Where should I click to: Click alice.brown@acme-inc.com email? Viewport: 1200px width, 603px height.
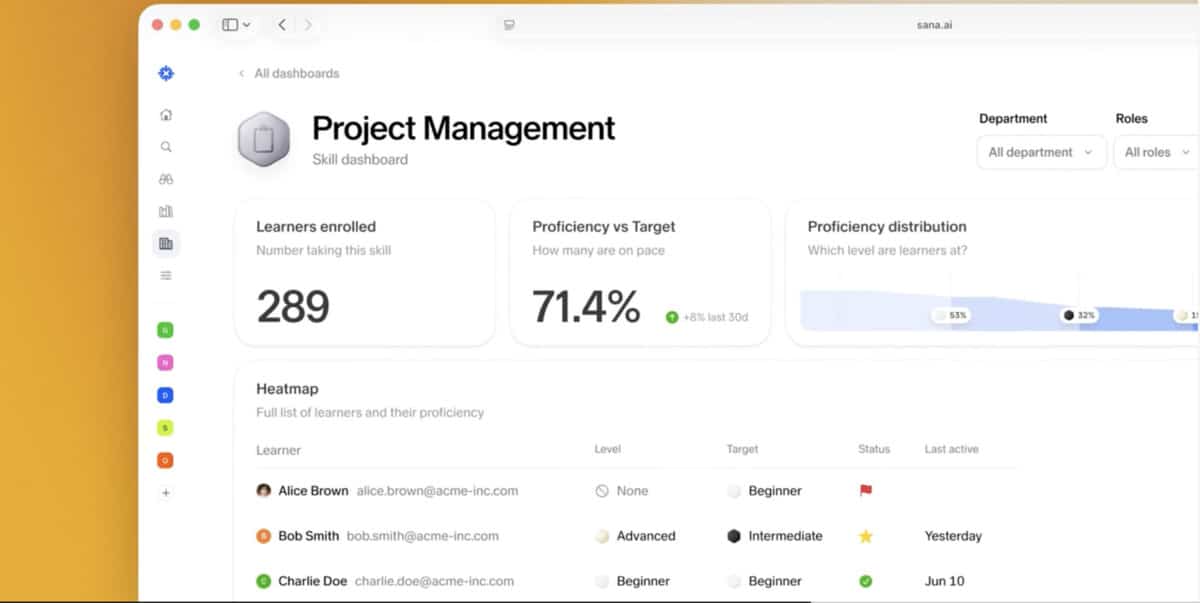[x=438, y=491]
